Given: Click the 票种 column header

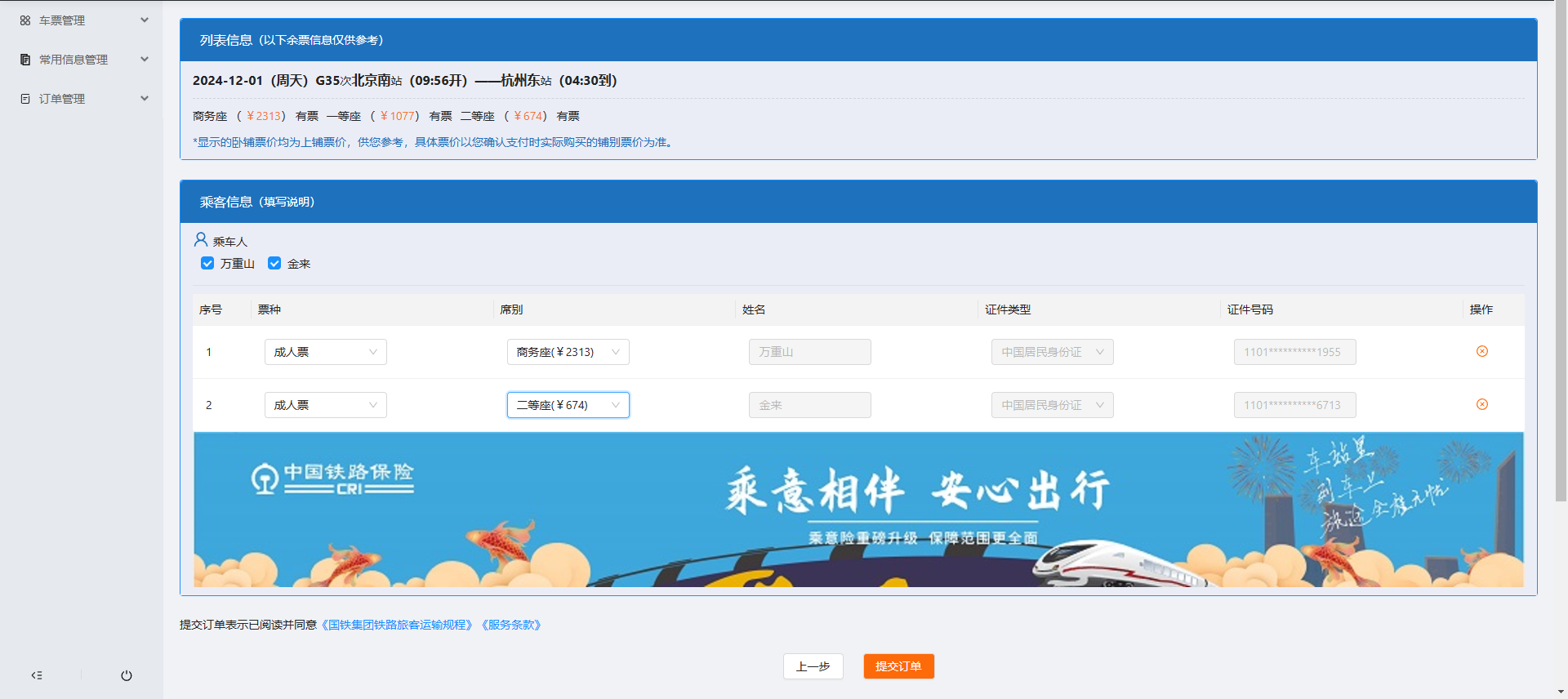Looking at the screenshot, I should (269, 309).
